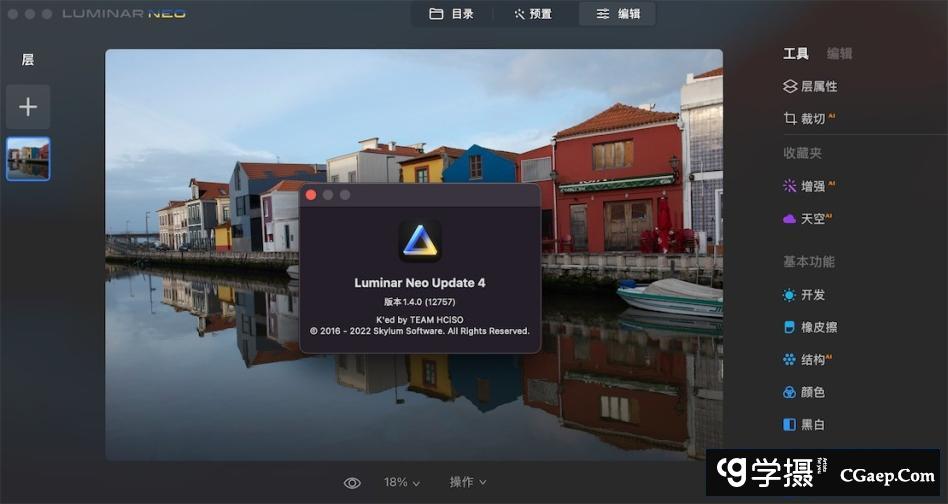Select the Edits (编辑) panel tab on right
948x504 pixels.
pos(840,54)
